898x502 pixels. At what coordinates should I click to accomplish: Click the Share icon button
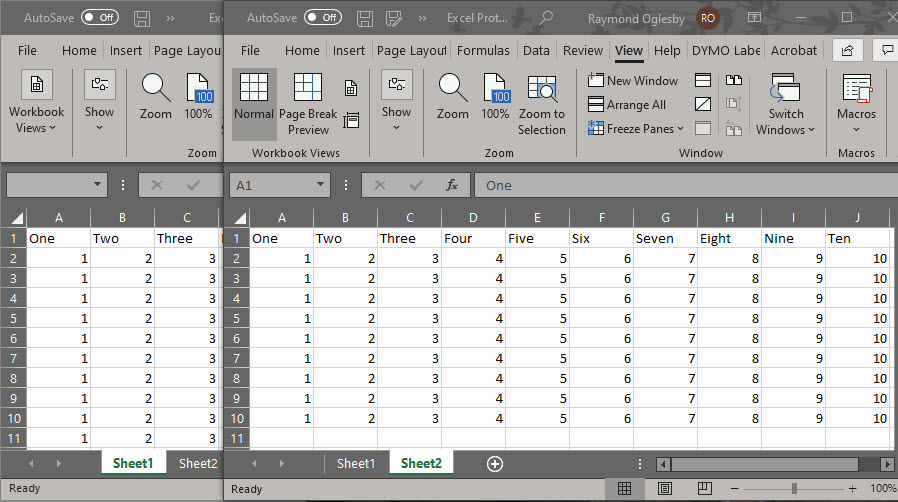[x=847, y=50]
